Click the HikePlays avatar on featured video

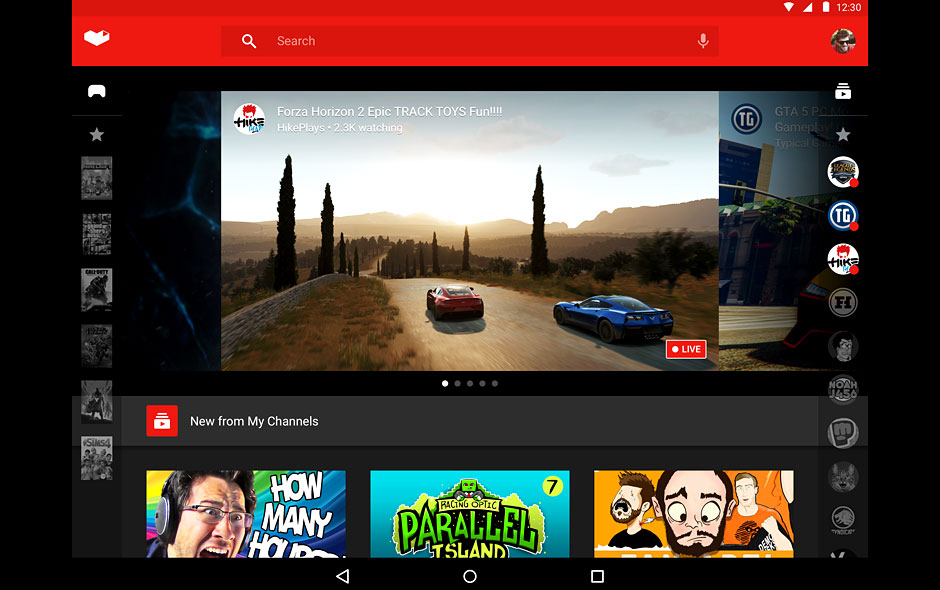pyautogui.click(x=249, y=119)
